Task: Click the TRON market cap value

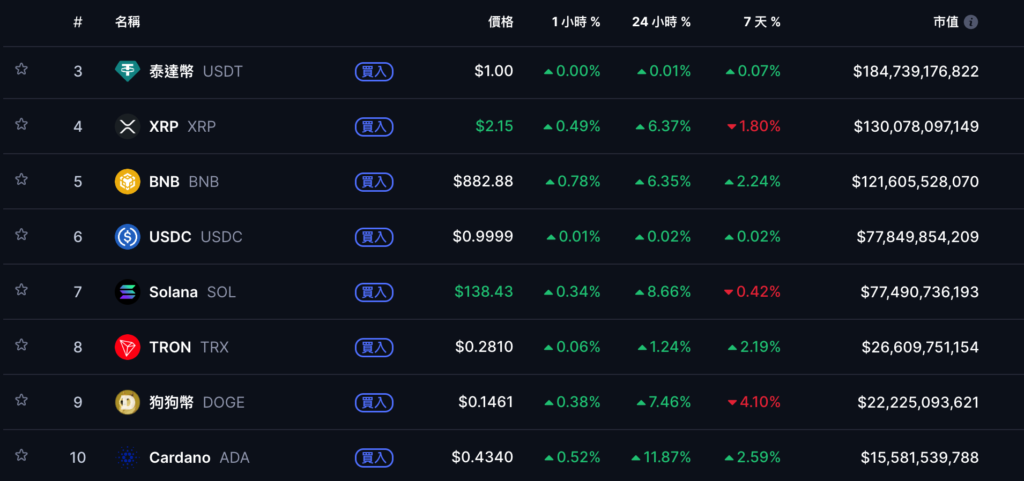Action: [919, 347]
